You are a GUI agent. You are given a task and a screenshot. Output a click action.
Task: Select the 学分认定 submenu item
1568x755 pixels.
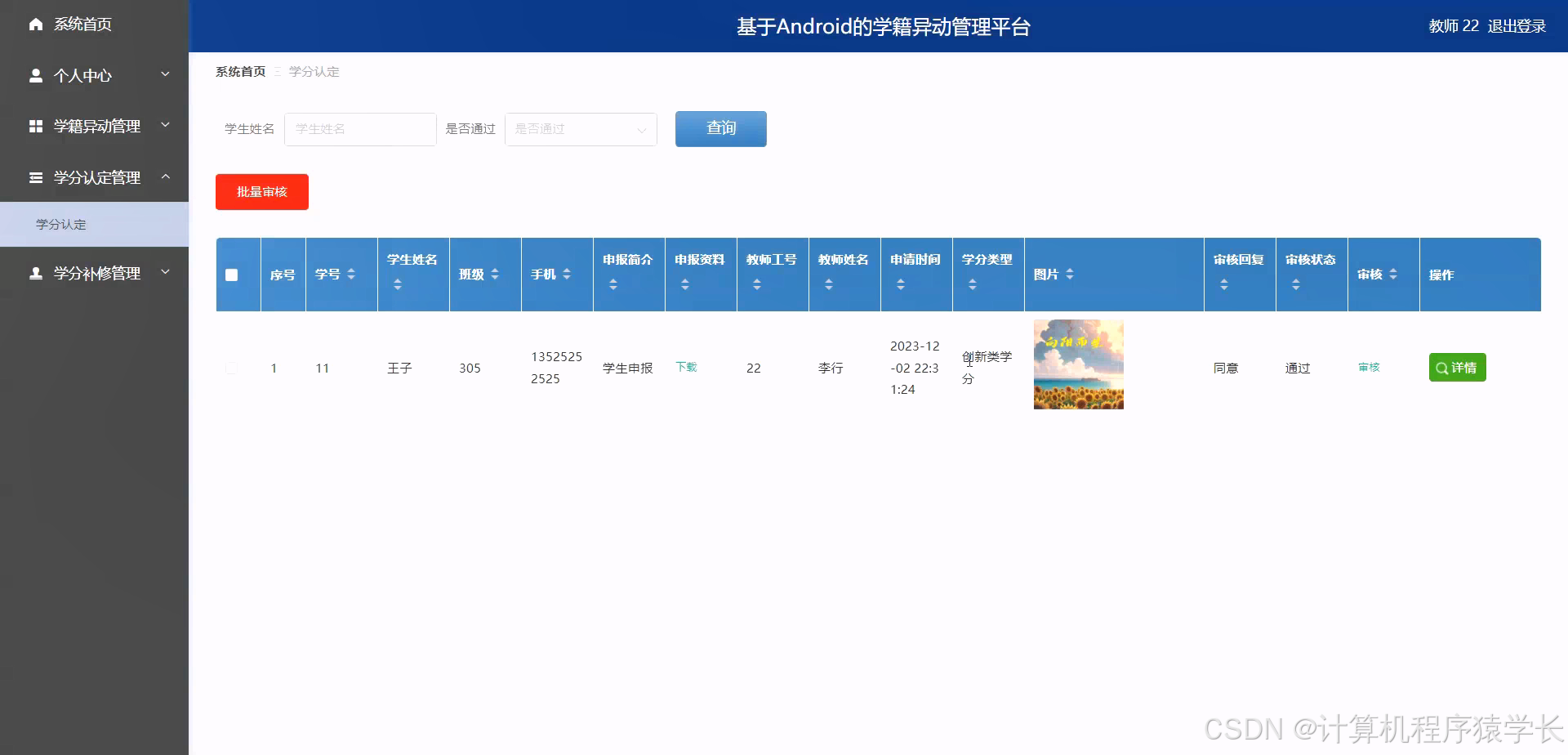click(x=60, y=224)
